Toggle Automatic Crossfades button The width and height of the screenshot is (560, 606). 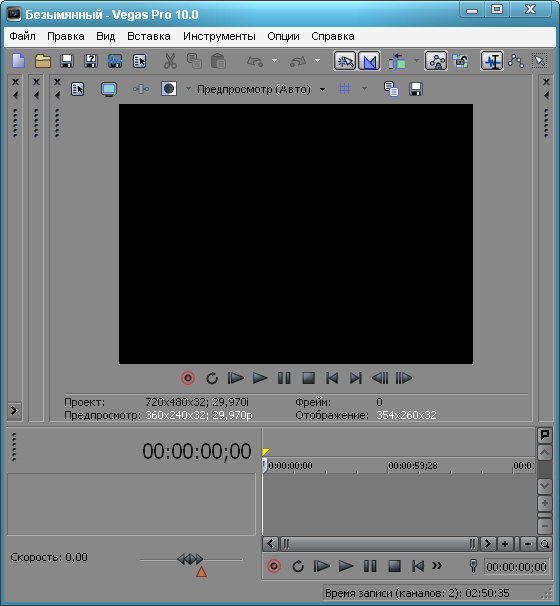point(369,61)
